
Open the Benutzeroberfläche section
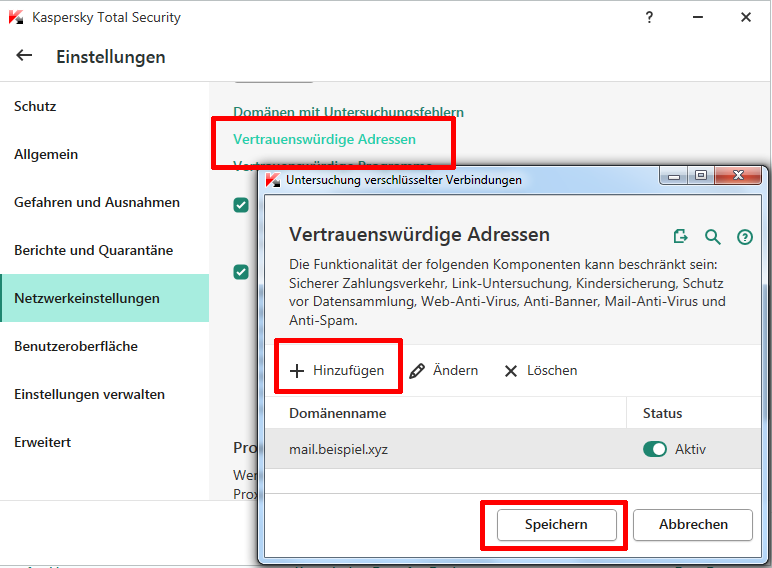point(104,346)
